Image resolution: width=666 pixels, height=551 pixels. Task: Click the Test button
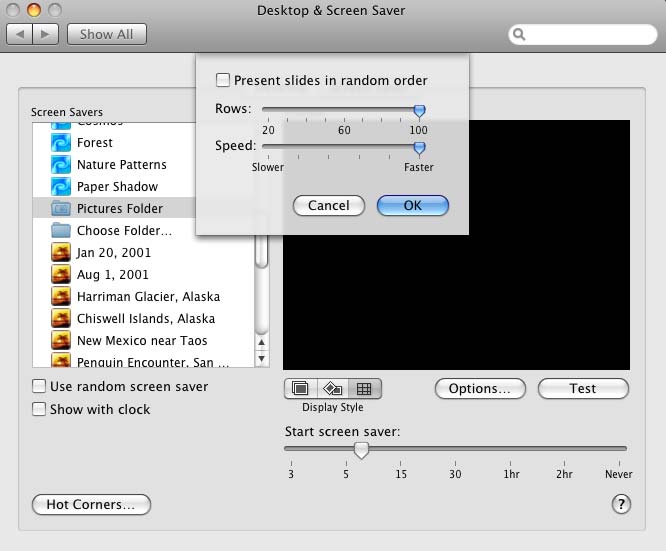[x=583, y=388]
